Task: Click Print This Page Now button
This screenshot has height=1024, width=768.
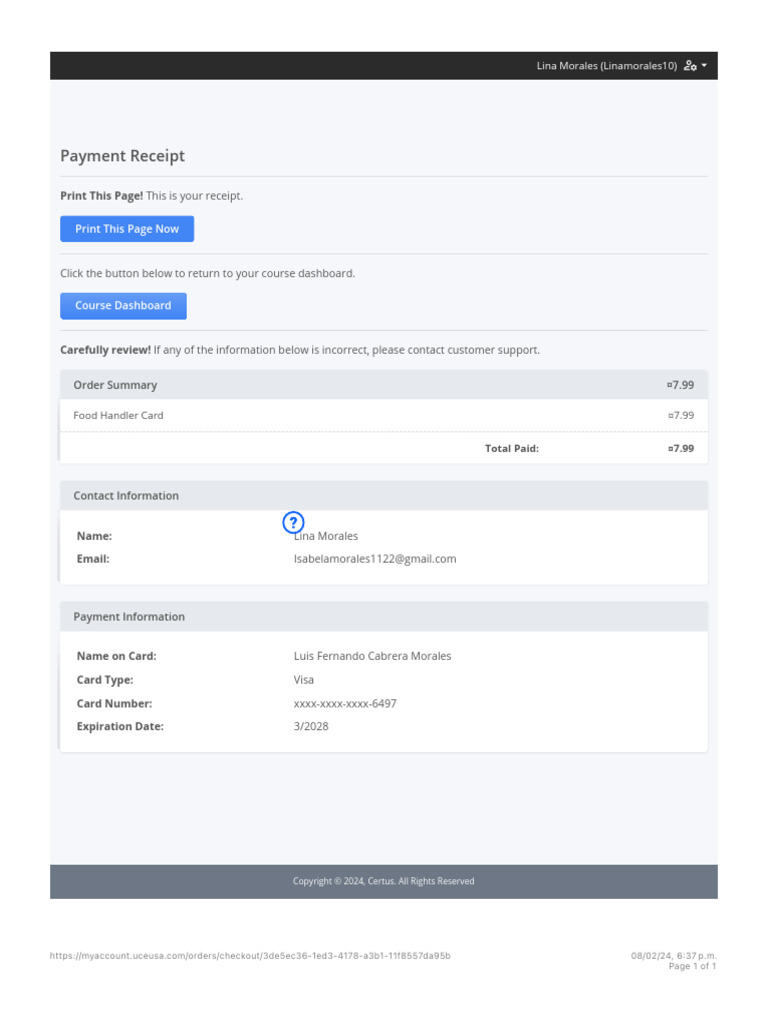Action: tap(127, 229)
